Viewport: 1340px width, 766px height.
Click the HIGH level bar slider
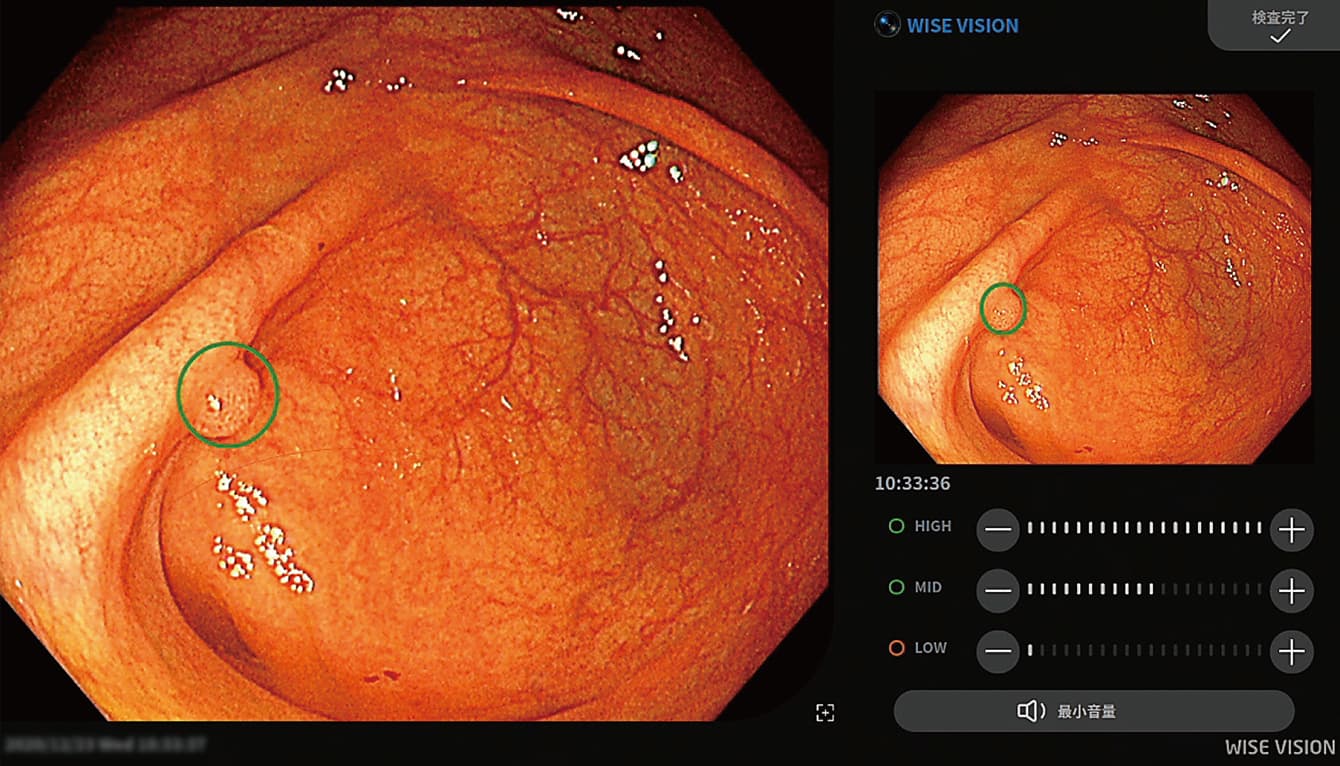click(1144, 528)
